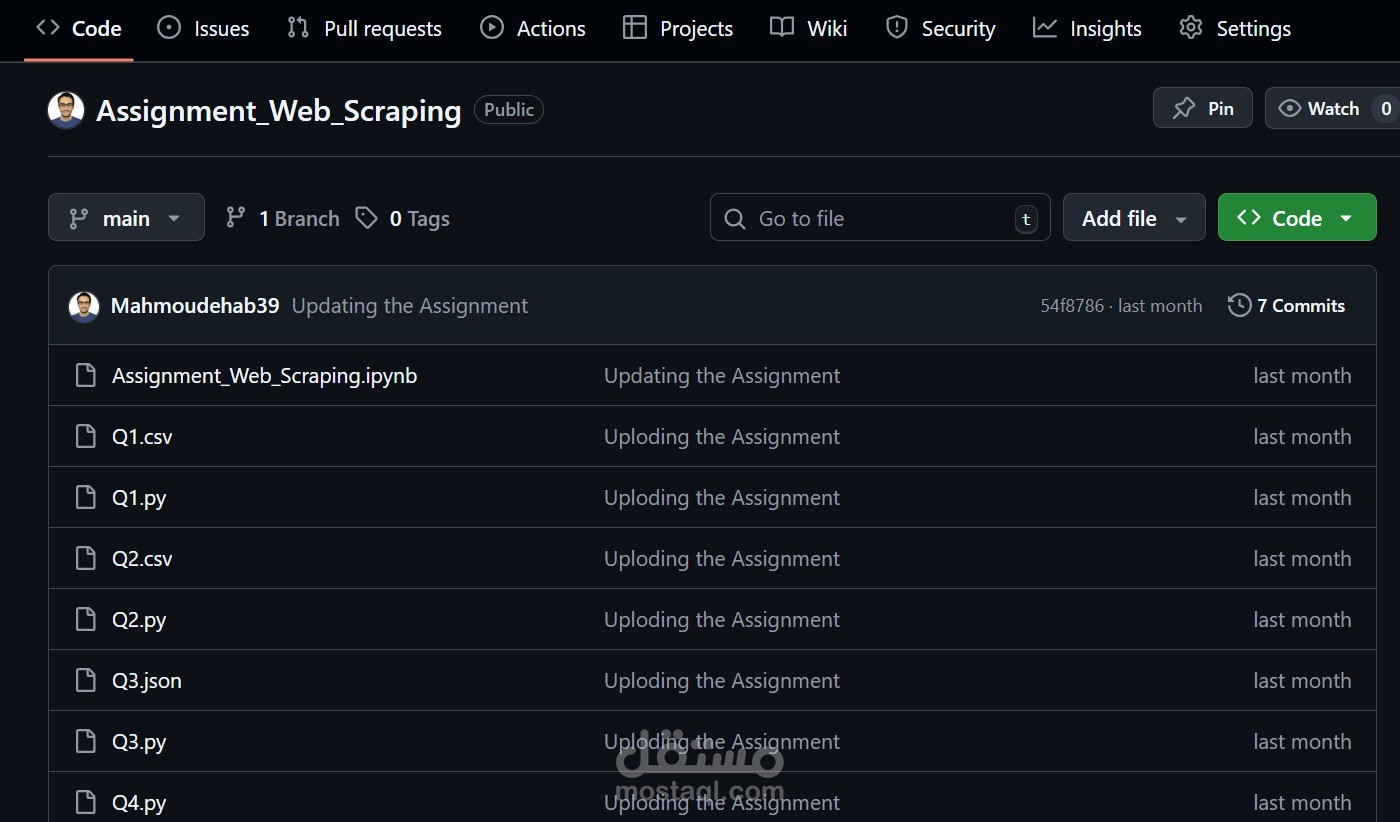1400x822 pixels.
Task: Click the file icon beside Q2.csv
Action: pos(86,559)
